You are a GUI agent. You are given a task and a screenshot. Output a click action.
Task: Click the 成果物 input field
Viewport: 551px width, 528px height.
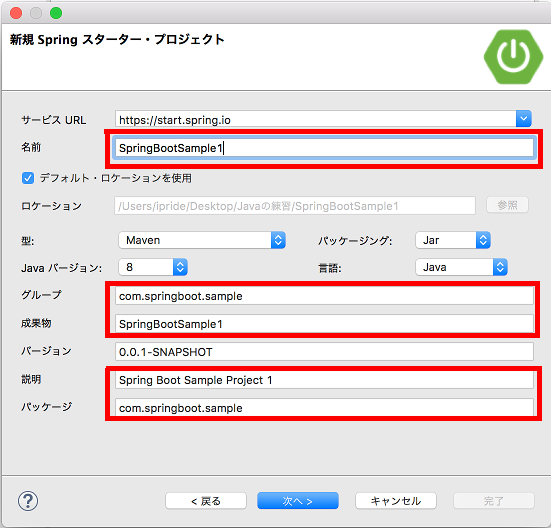tap(324, 324)
